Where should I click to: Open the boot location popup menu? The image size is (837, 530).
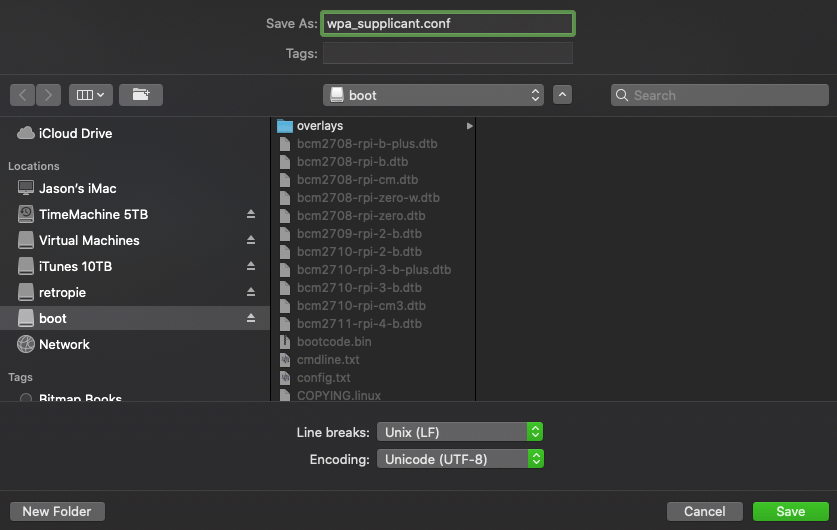coord(433,95)
